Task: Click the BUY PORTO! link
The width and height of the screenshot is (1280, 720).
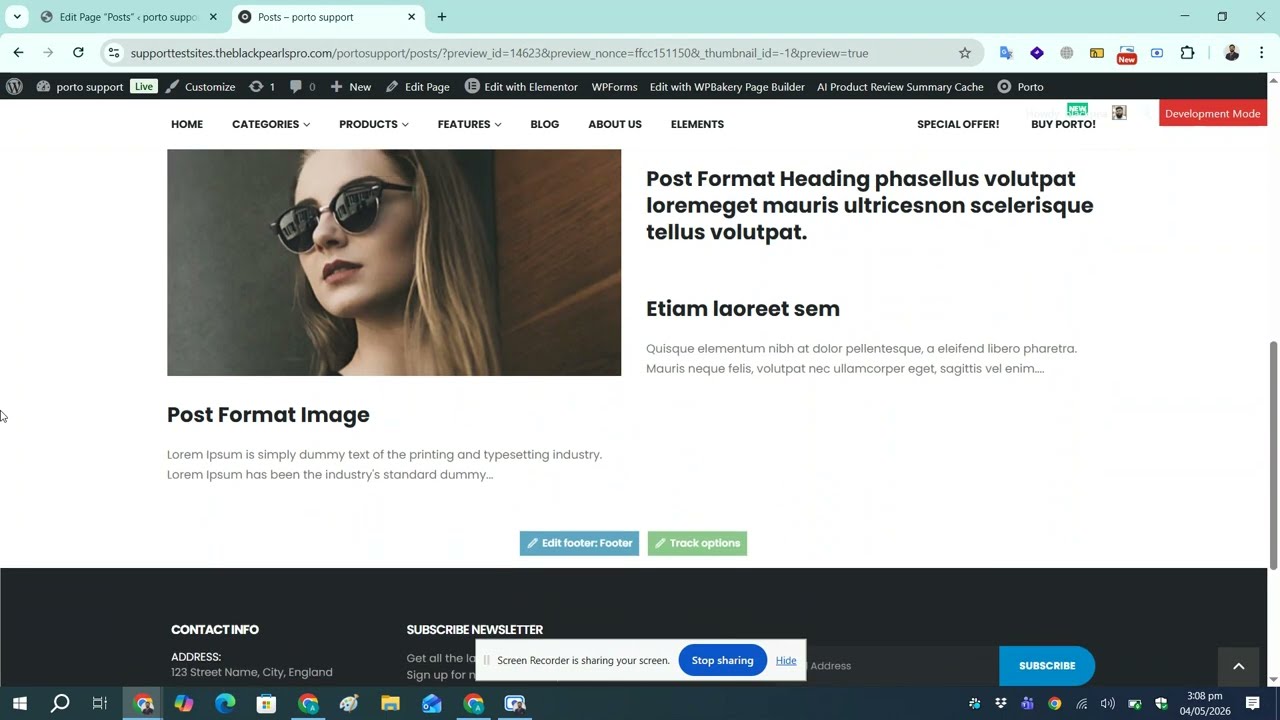Action: 1063,124
